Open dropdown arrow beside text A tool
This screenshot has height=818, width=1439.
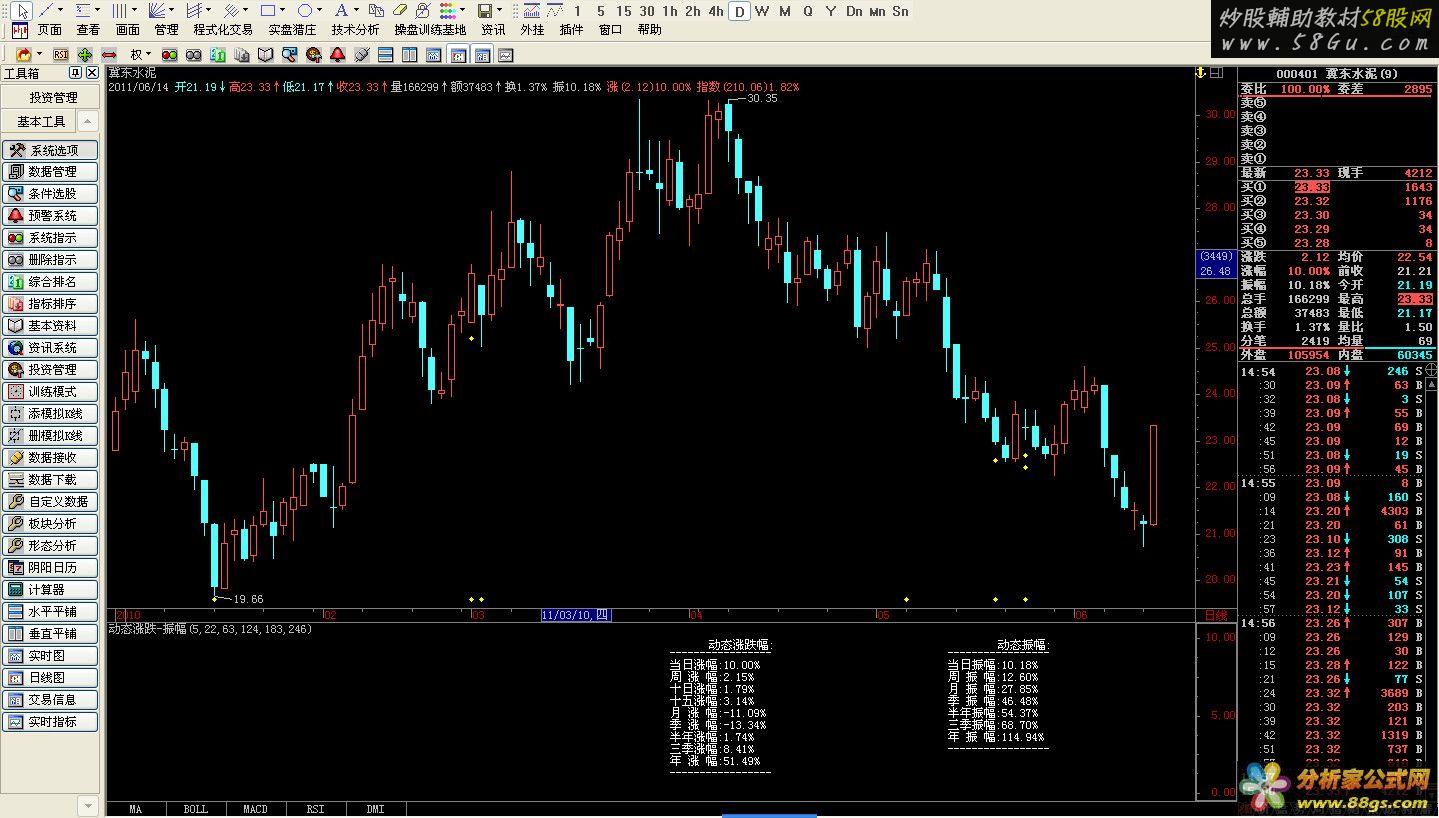356,11
